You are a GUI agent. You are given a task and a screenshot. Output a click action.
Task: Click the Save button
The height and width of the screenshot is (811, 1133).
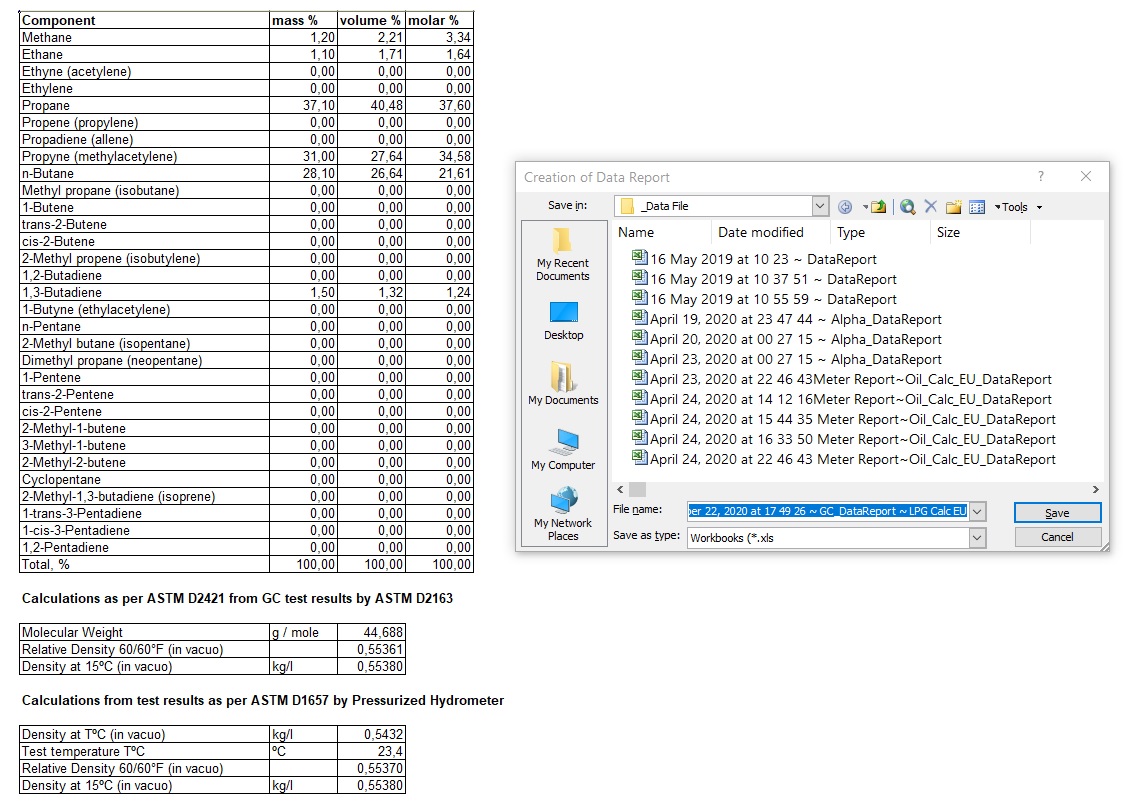click(1057, 512)
